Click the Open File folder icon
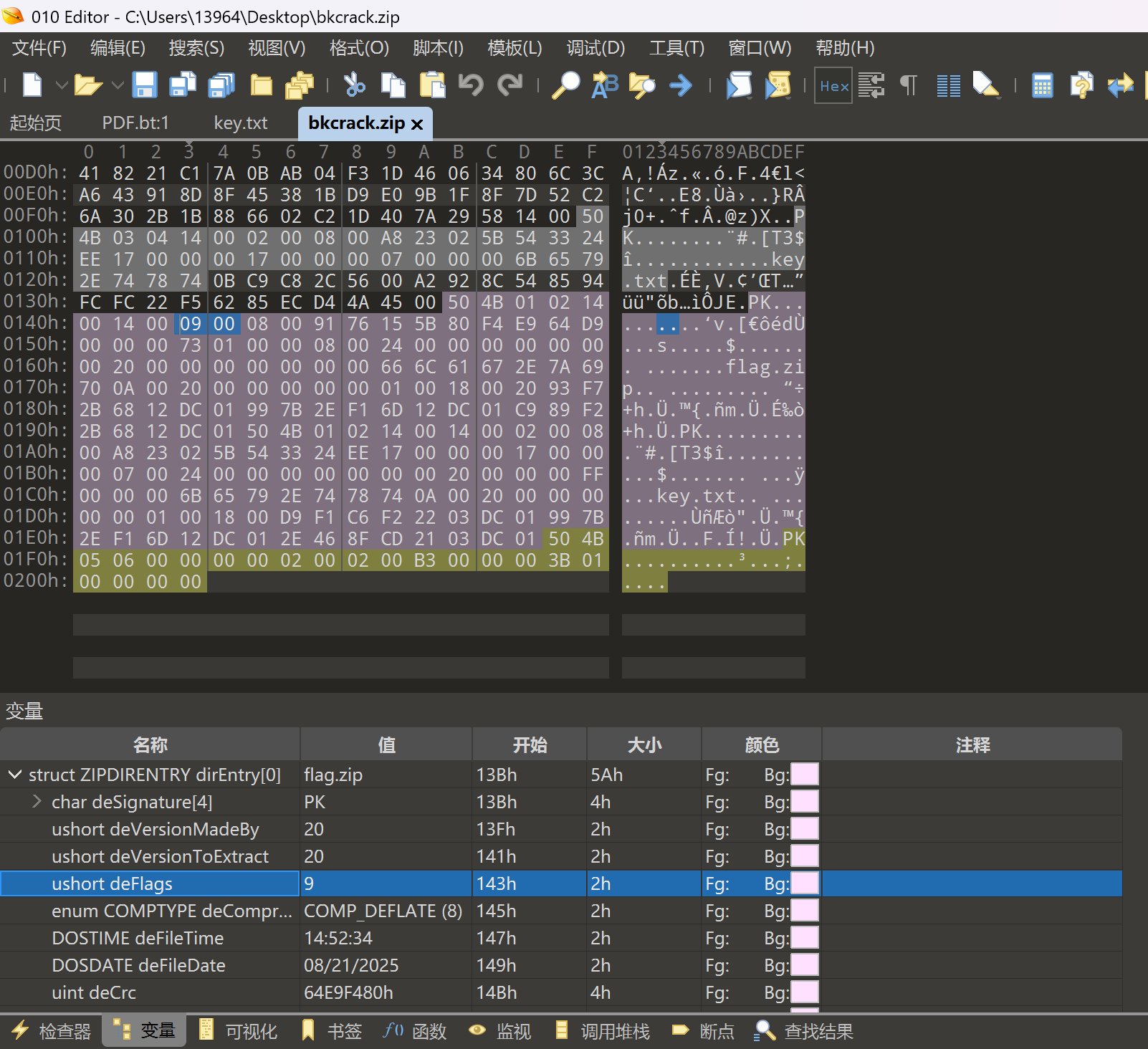The height and width of the screenshot is (1049, 1148). point(87,85)
